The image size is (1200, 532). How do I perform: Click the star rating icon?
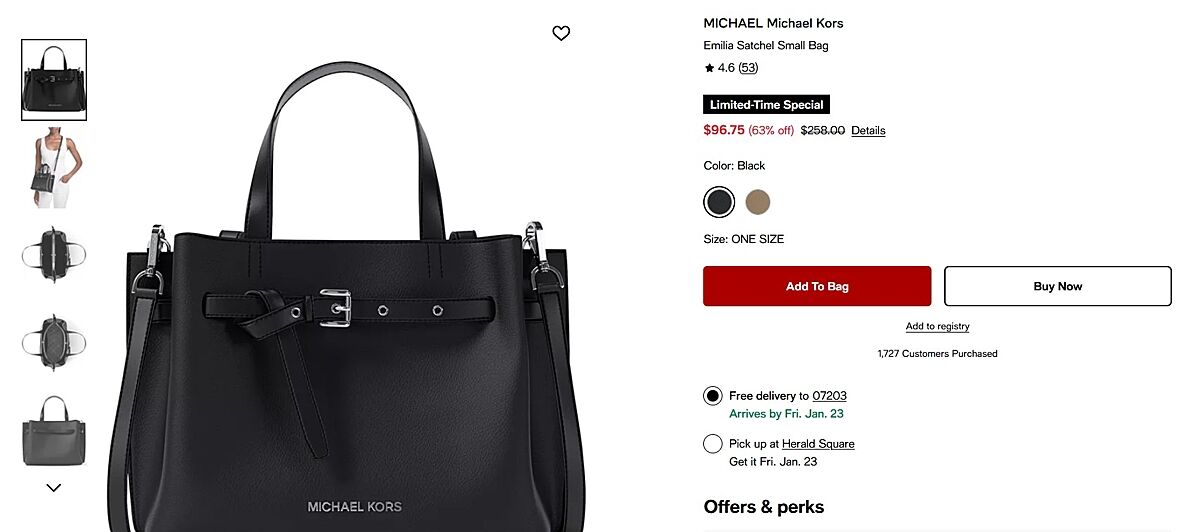[709, 68]
